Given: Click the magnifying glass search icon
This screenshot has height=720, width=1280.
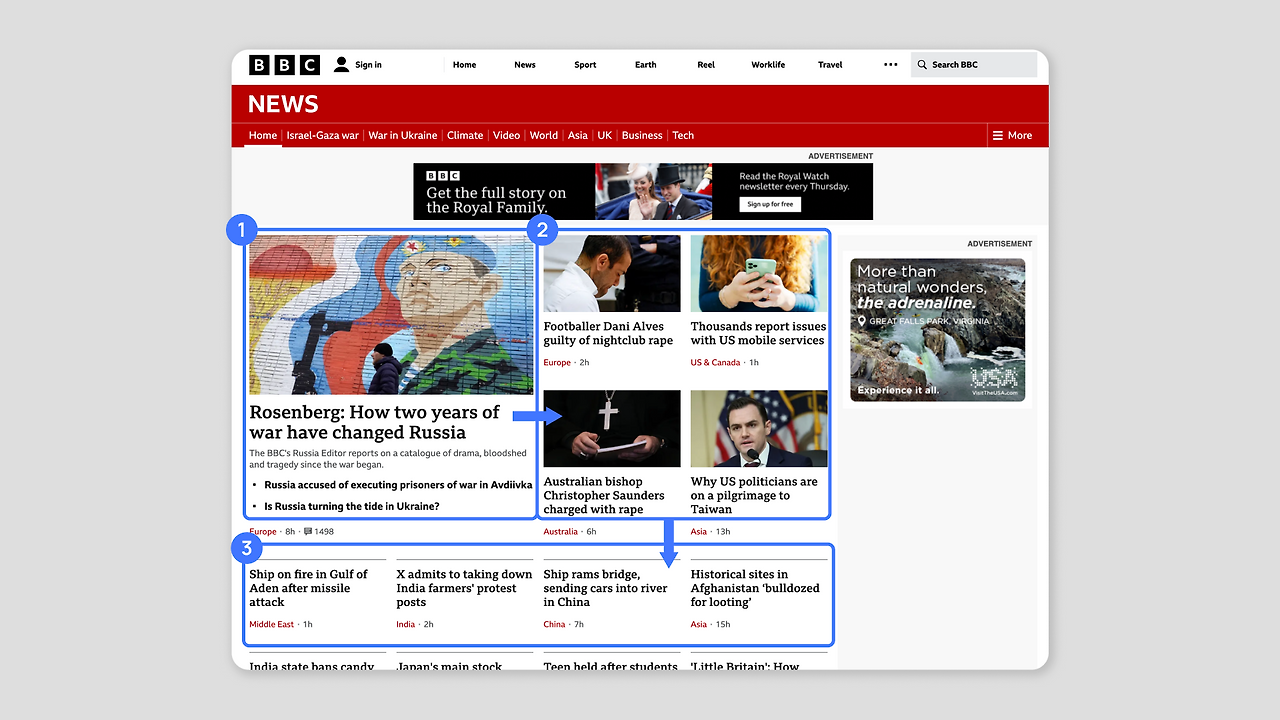Looking at the screenshot, I should click(922, 65).
